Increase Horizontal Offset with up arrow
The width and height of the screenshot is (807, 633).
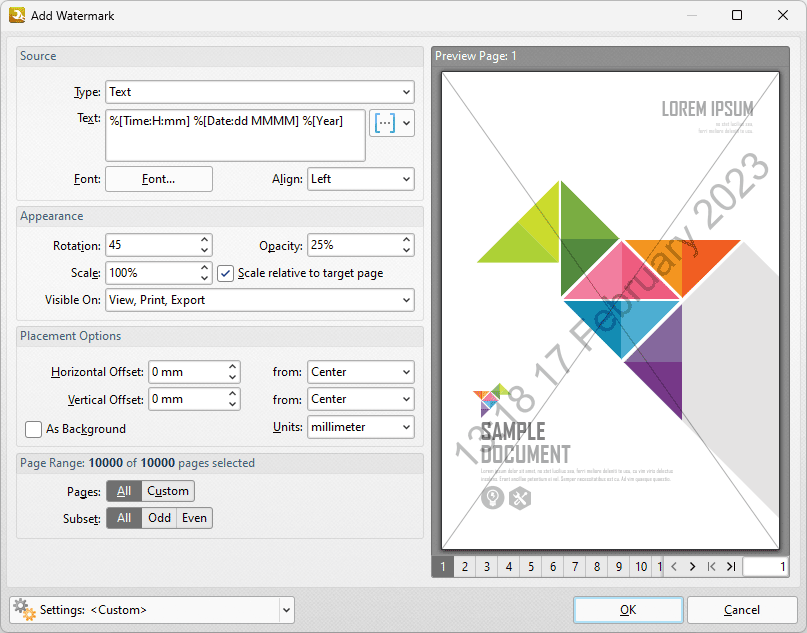[233, 366]
